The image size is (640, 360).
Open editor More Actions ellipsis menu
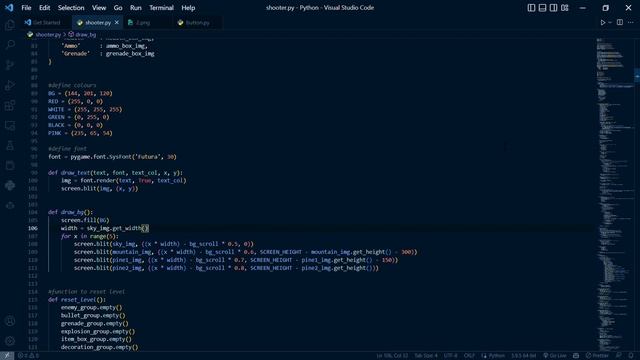click(x=631, y=22)
